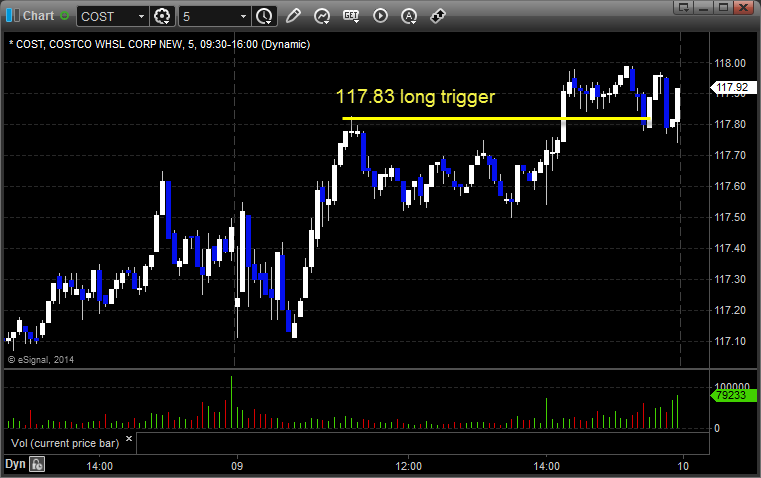Click the 117.80 price axis label
Screen dimensions: 761x478
point(730,124)
